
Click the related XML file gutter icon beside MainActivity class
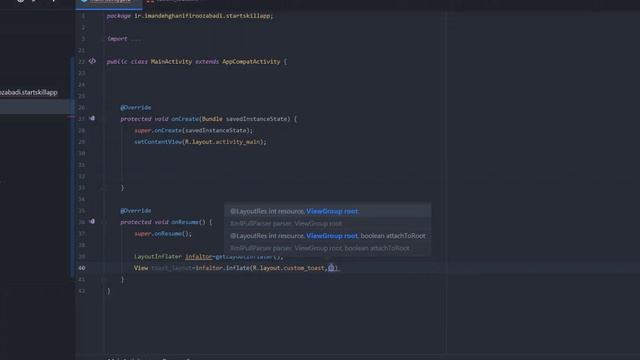pos(92,61)
